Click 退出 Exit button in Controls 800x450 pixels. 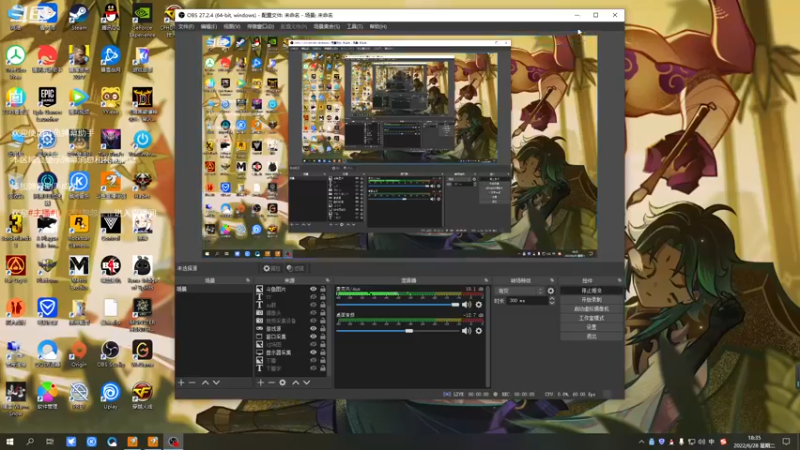[x=591, y=336]
